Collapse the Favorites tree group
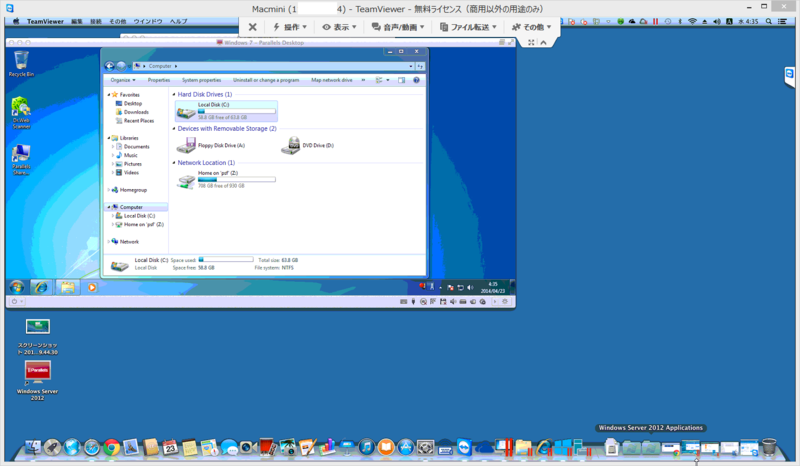The width and height of the screenshot is (800, 466). 109,95
